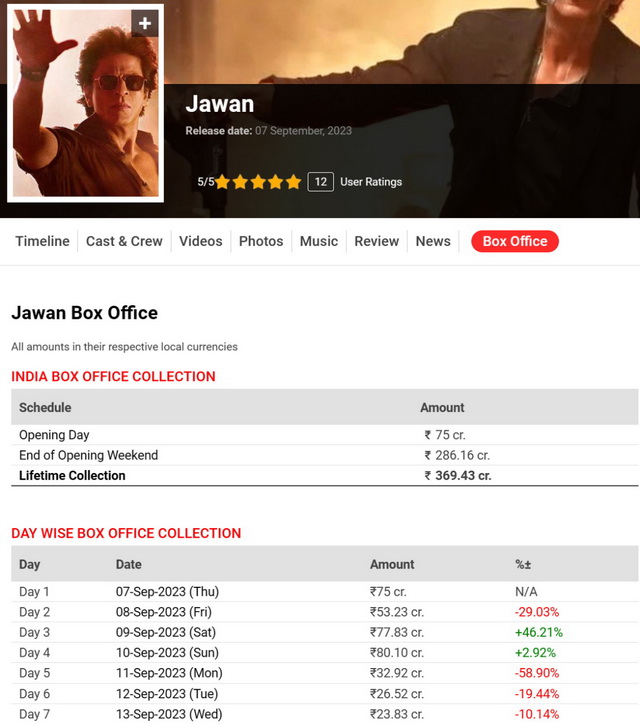Go to the Photos tab
640x724 pixels.
[x=261, y=241]
